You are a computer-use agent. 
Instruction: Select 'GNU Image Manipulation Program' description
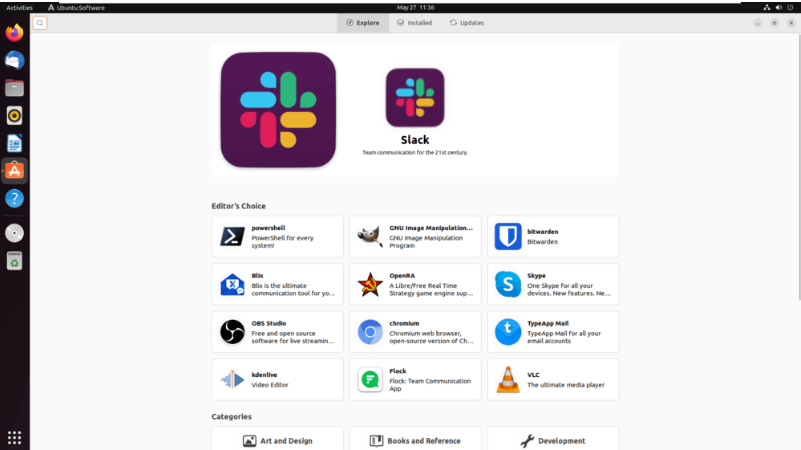click(426, 242)
